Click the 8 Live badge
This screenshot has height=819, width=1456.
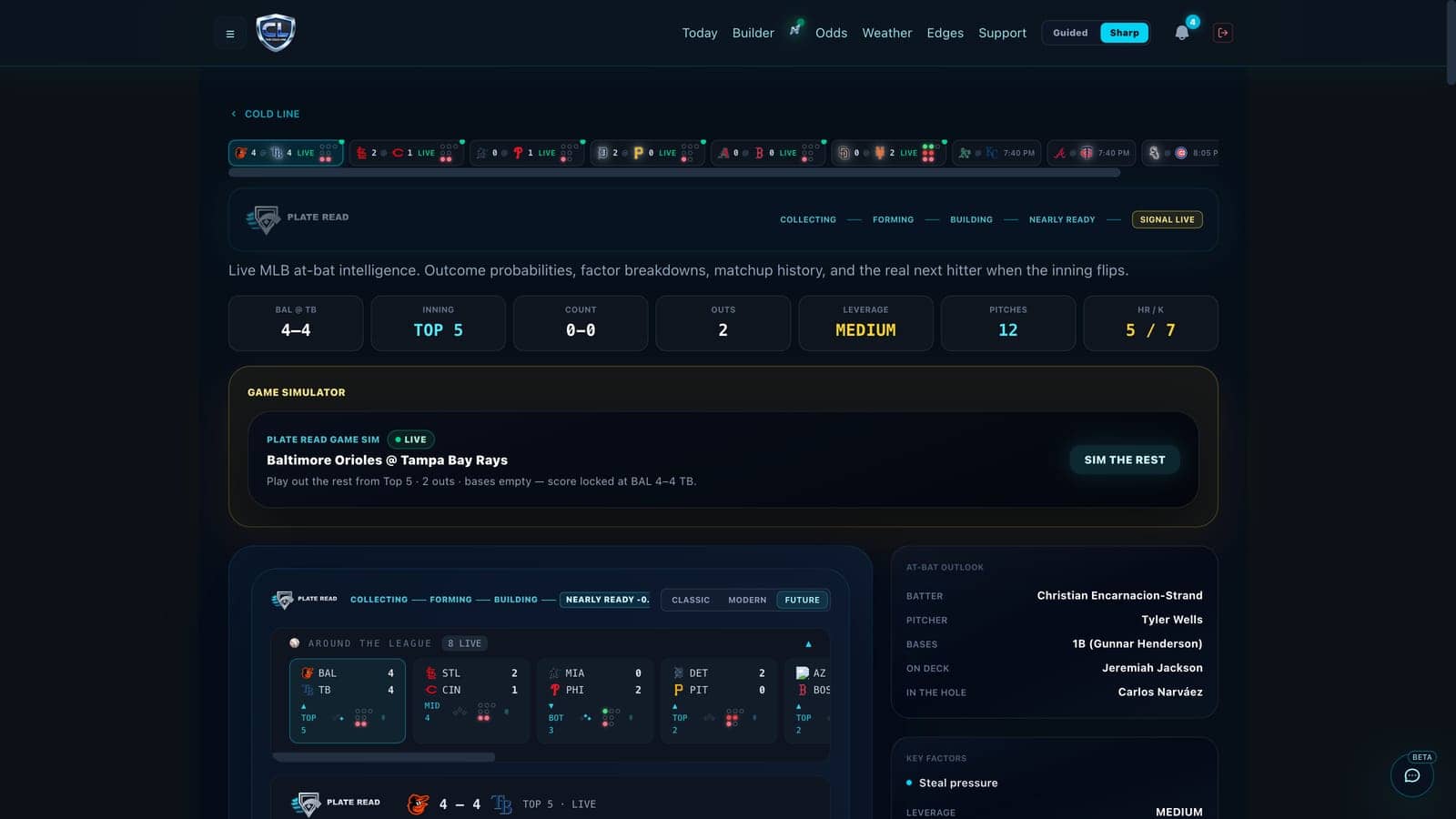tap(465, 643)
